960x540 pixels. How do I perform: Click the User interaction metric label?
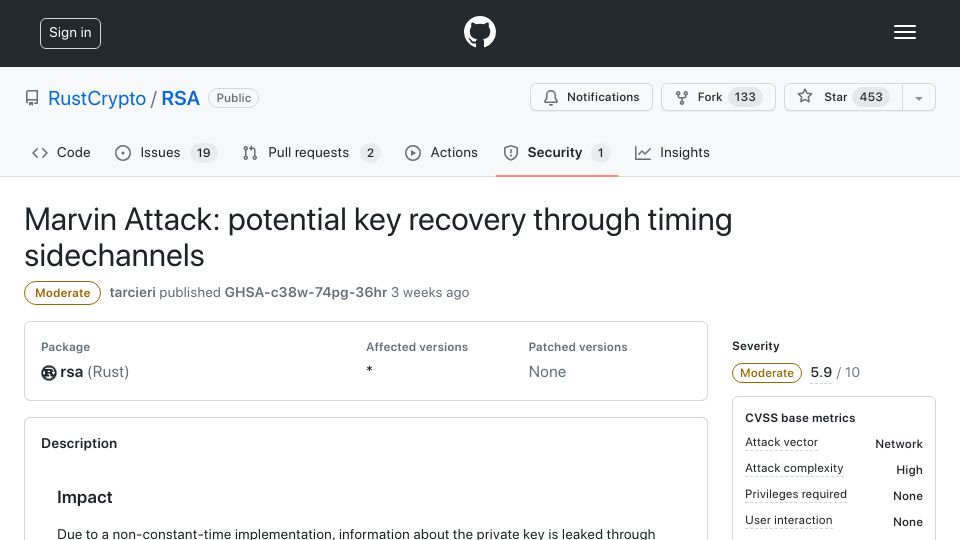(789, 520)
